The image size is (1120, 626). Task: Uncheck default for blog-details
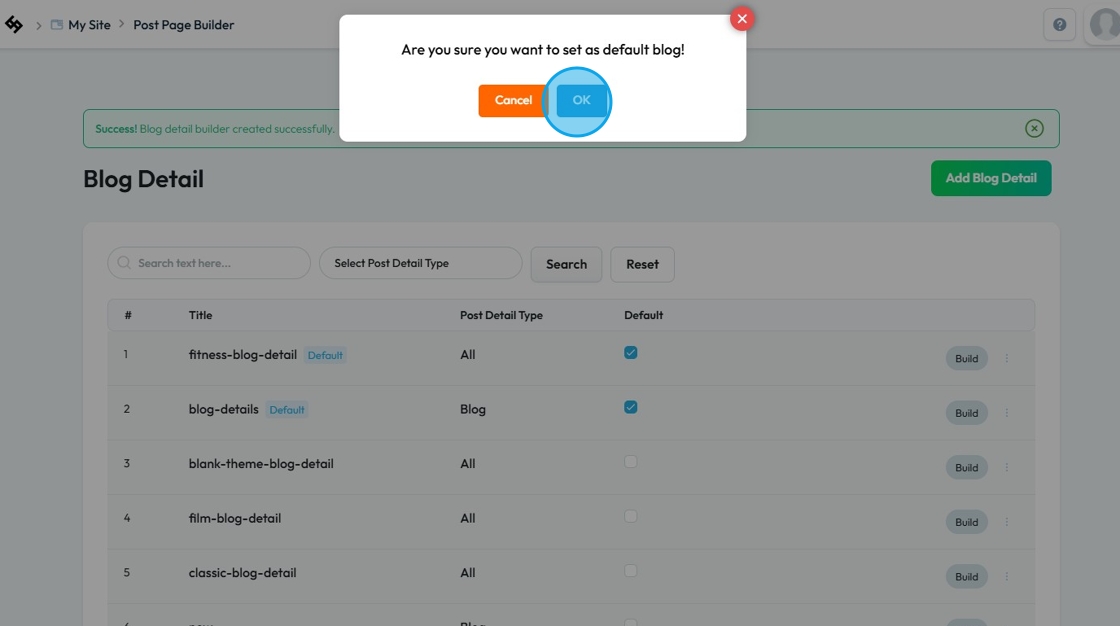point(630,407)
